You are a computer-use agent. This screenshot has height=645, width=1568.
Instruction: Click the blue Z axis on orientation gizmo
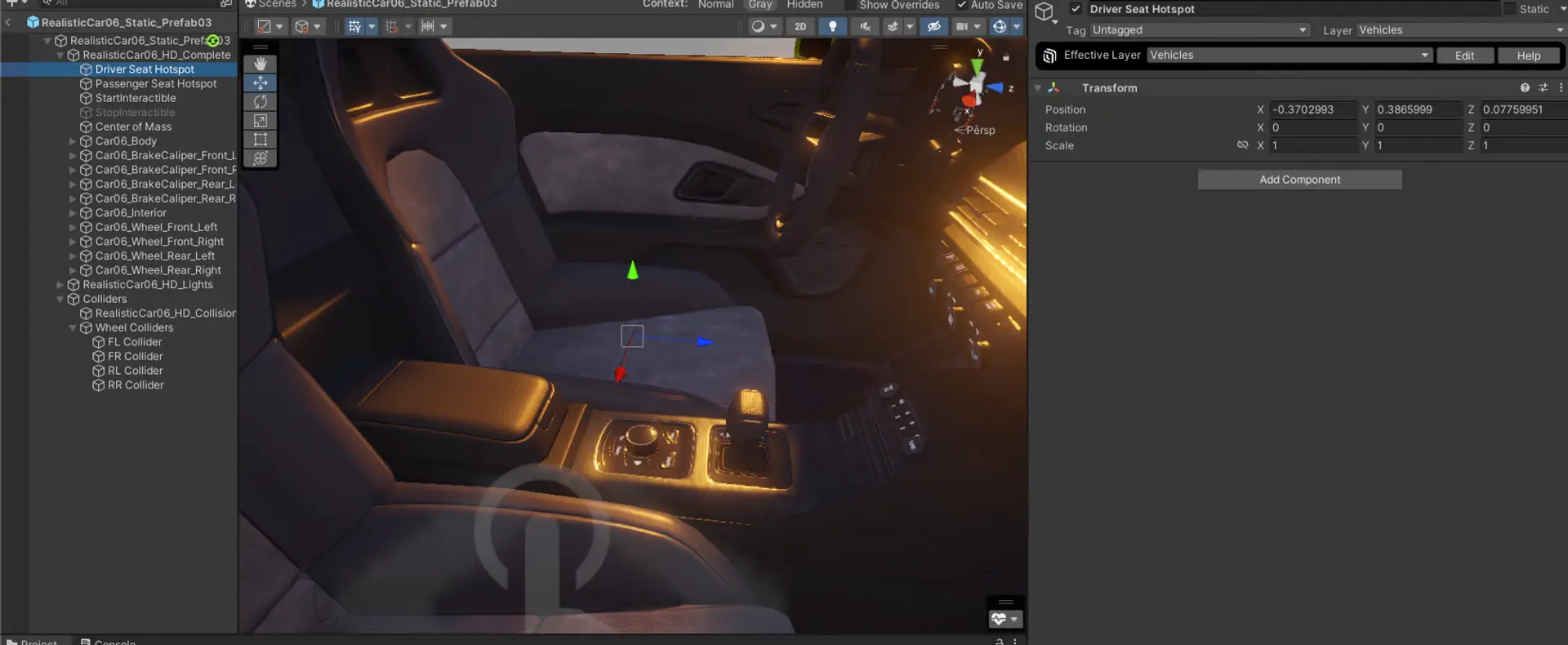click(x=996, y=87)
